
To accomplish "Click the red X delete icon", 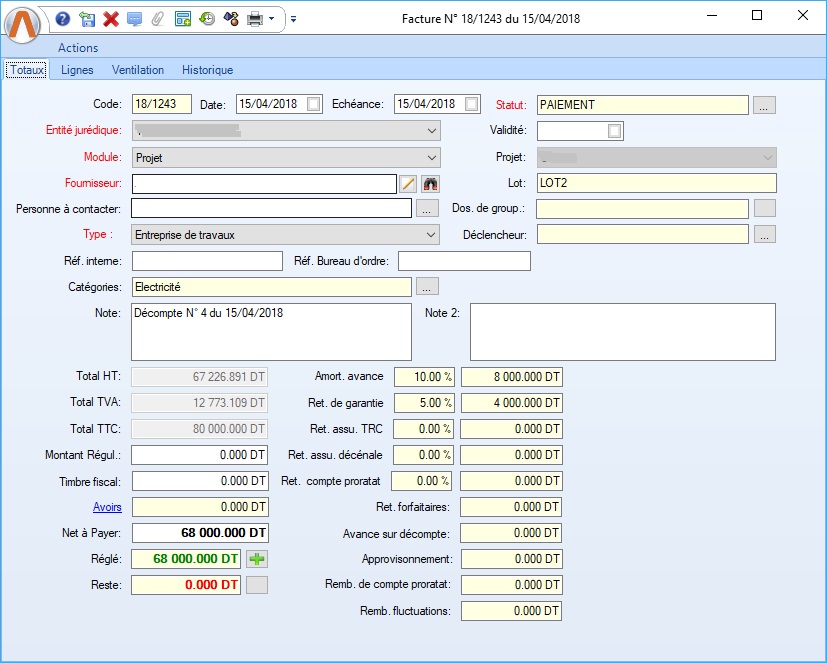I will click(x=111, y=19).
